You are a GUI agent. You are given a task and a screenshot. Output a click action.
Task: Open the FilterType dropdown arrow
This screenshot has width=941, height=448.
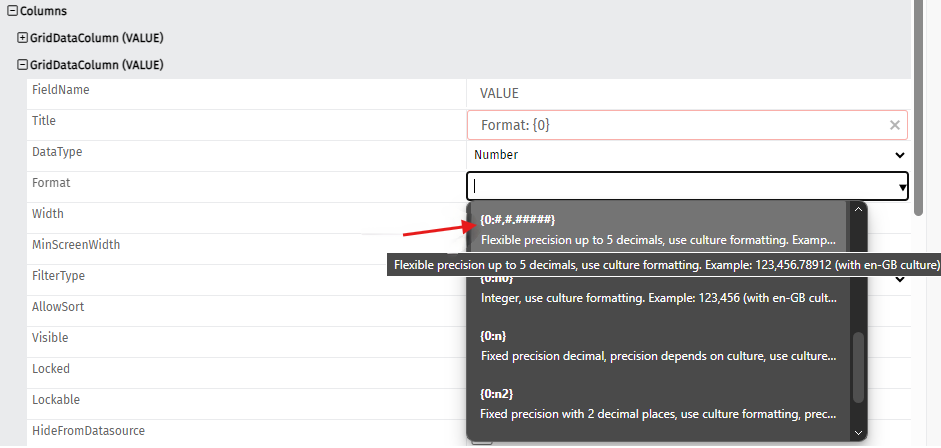click(900, 278)
